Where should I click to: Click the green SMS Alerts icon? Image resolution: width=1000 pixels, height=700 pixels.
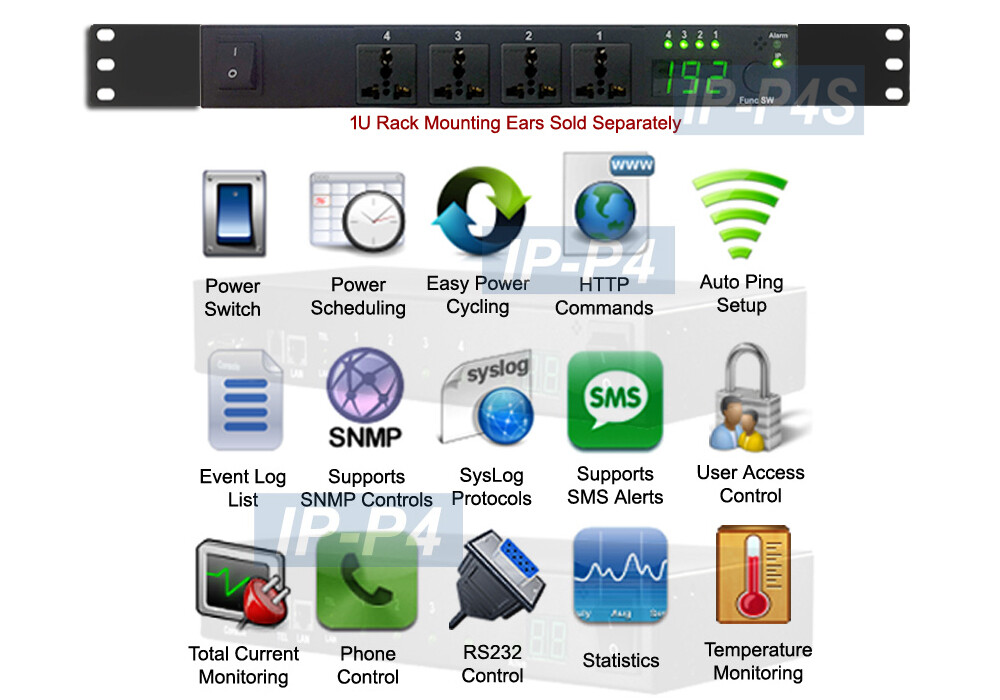coord(615,401)
